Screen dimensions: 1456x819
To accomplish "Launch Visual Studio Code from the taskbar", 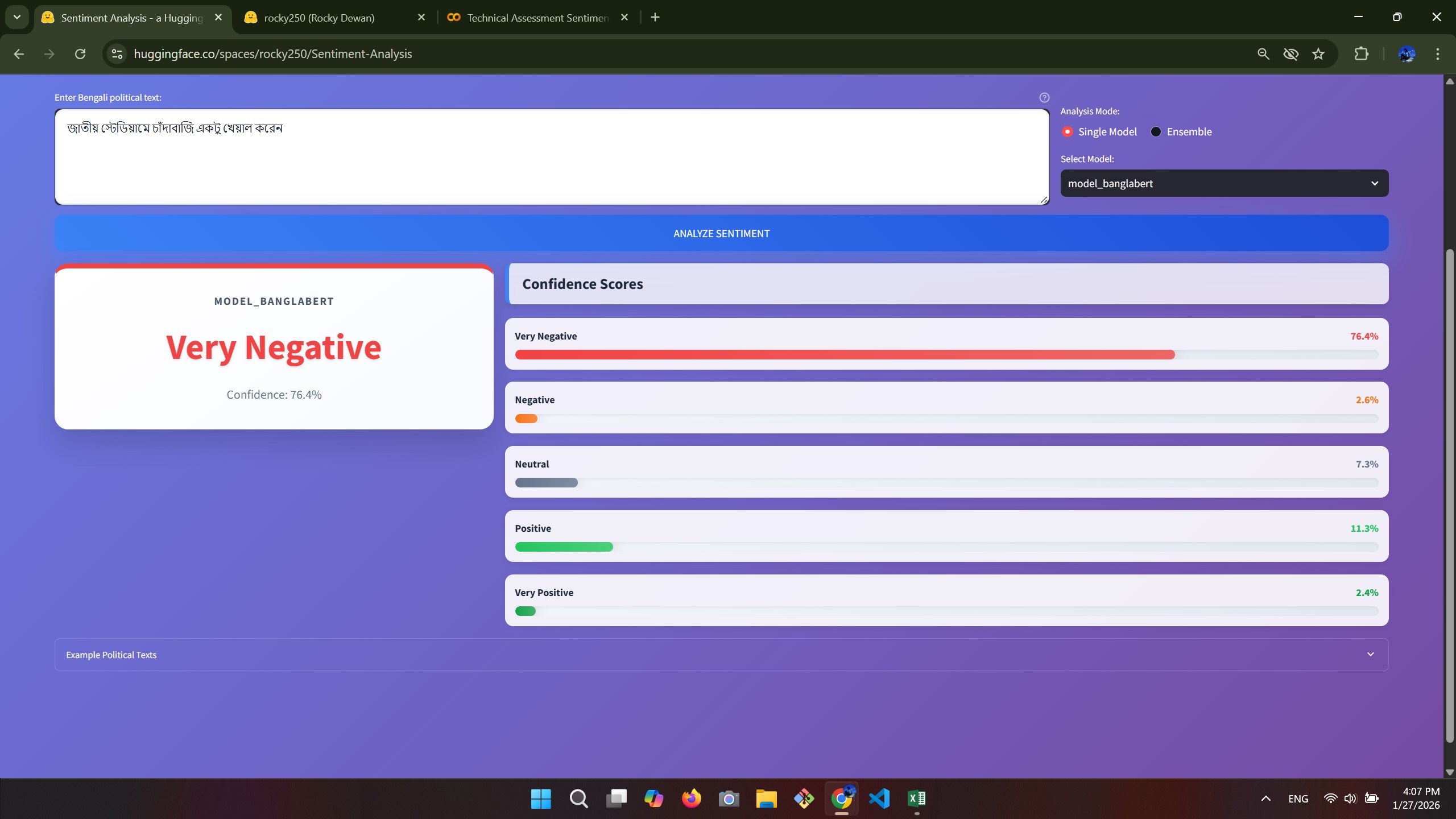I will tap(879, 799).
